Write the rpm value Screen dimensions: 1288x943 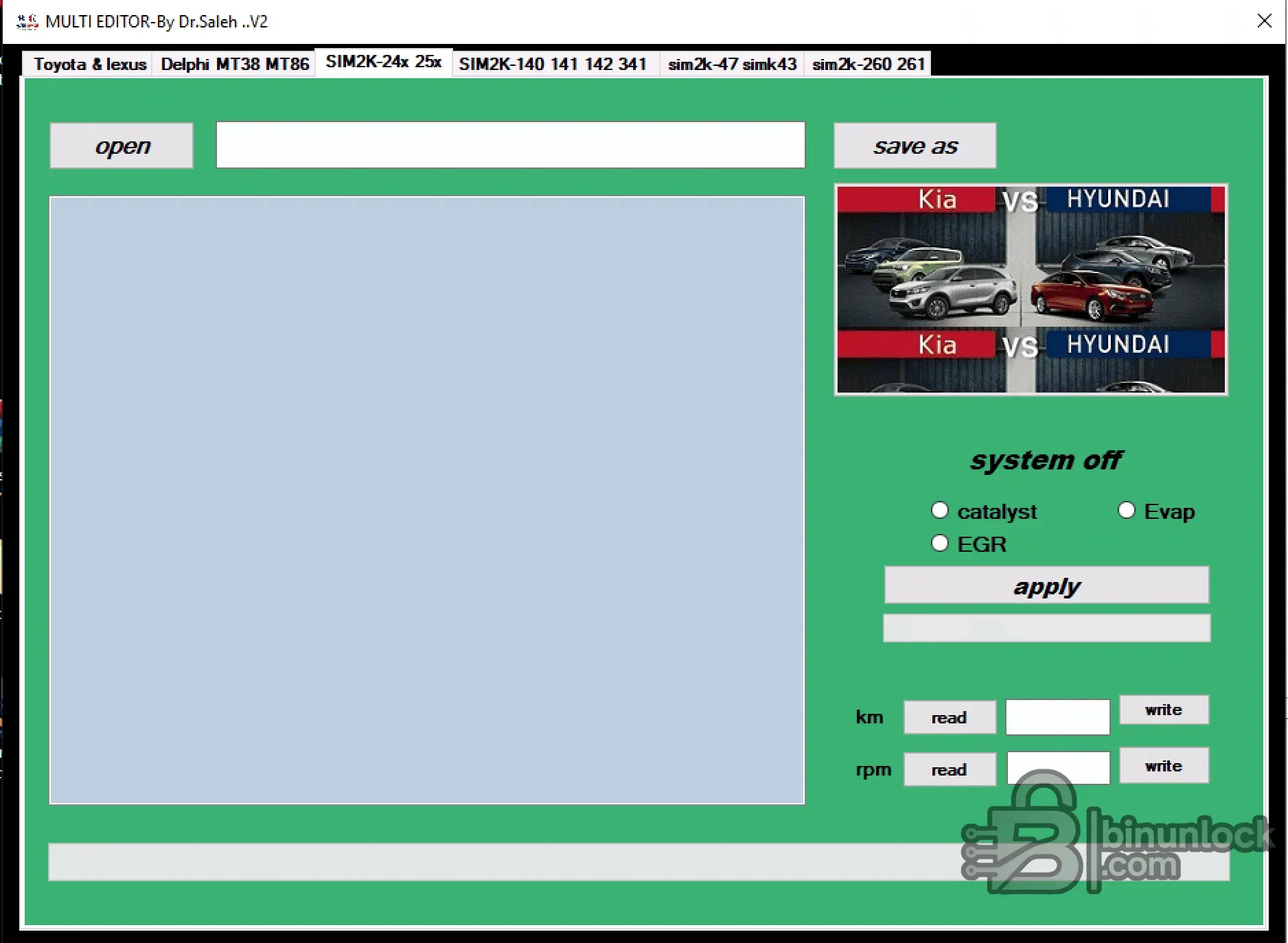1164,765
